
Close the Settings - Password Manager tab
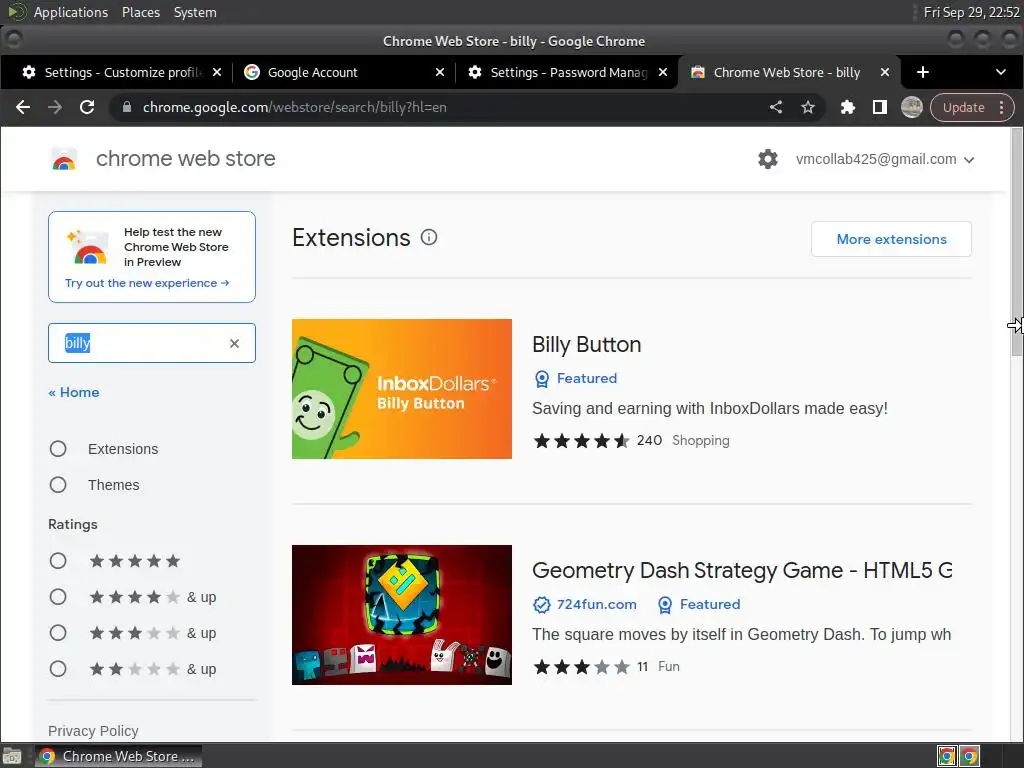(663, 72)
